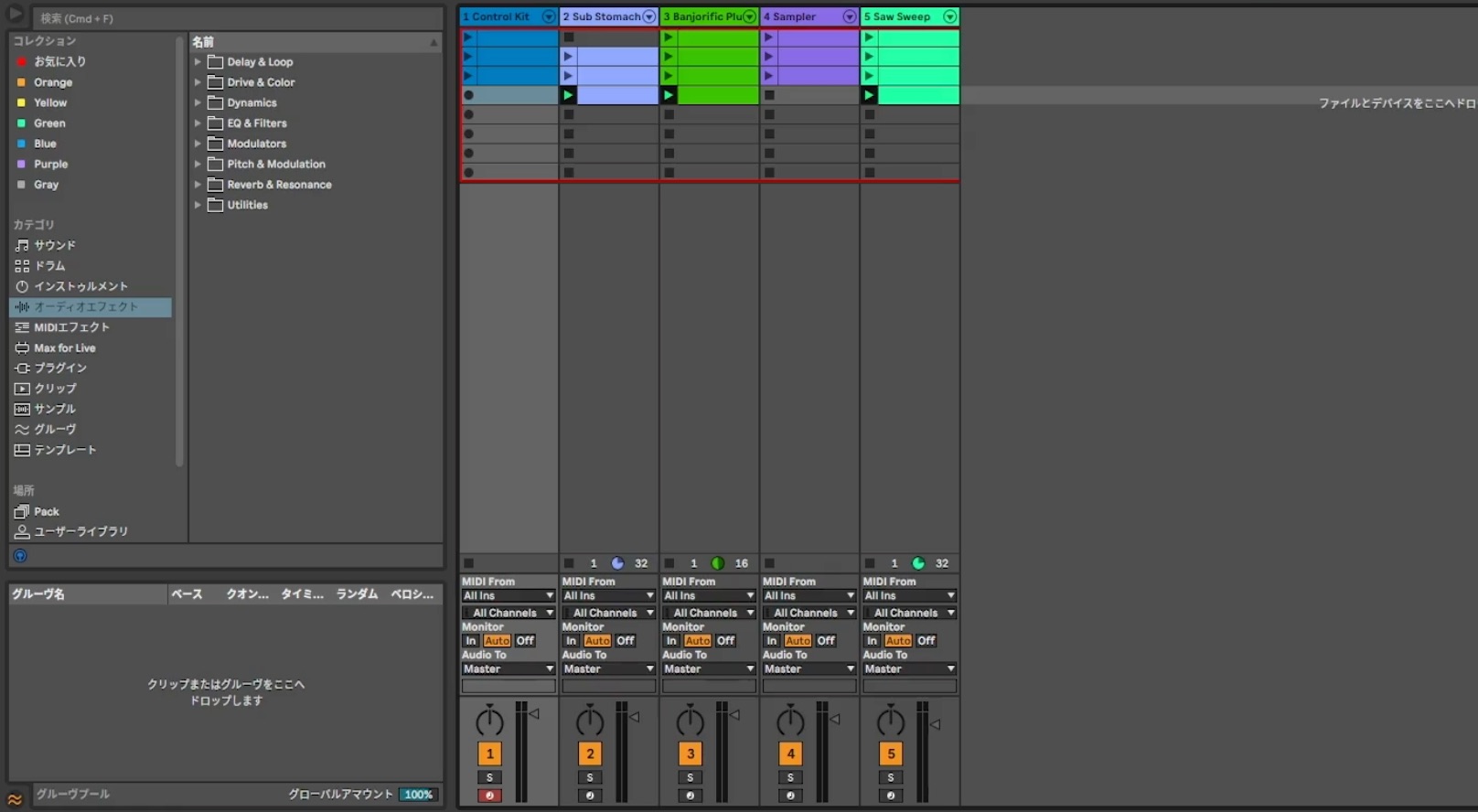This screenshot has width=1478, height=812.
Task: Arm the Control Kit track for recording
Action: pos(489,796)
